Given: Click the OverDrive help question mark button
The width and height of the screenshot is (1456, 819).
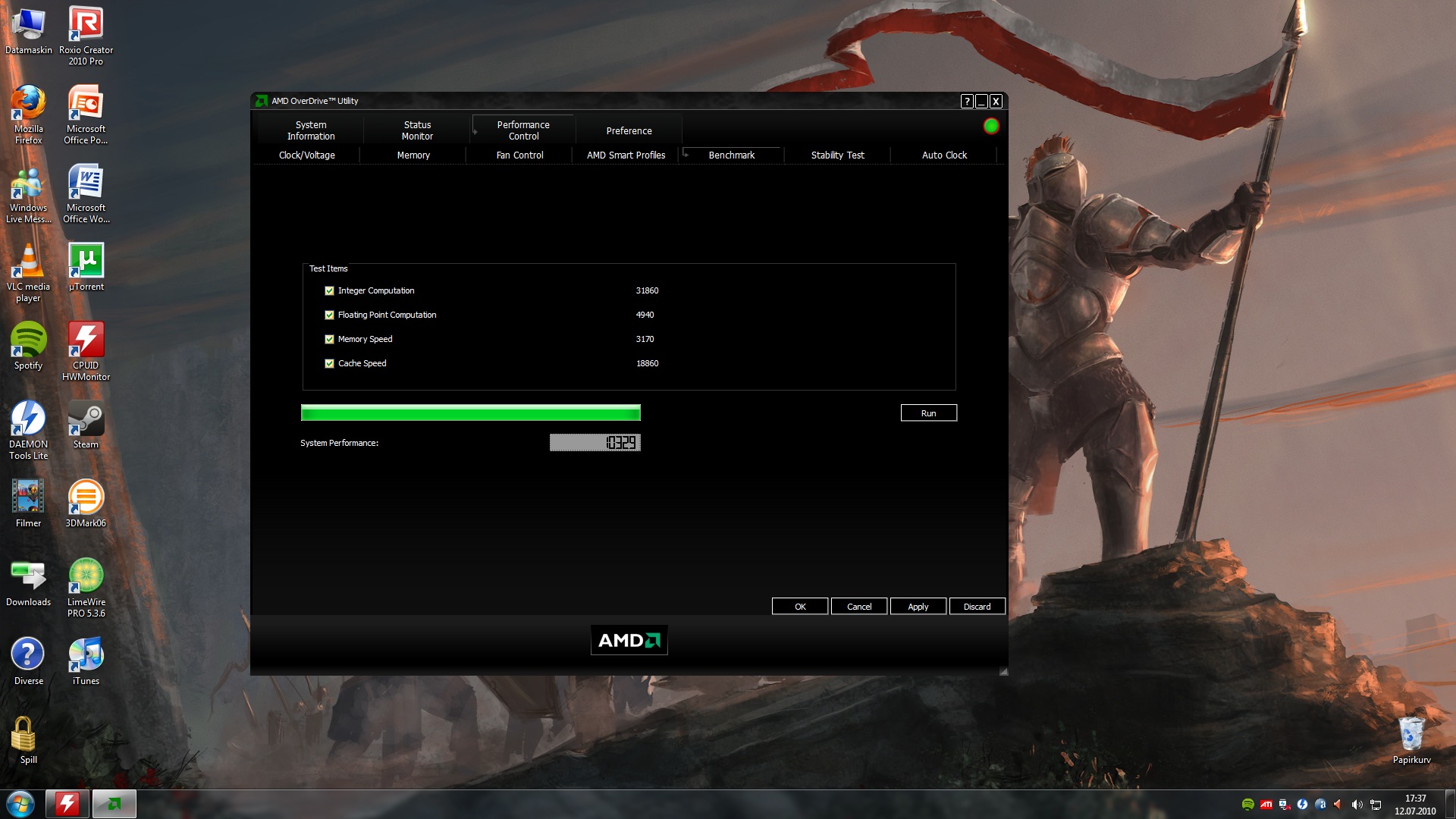Looking at the screenshot, I should pyautogui.click(x=967, y=101).
